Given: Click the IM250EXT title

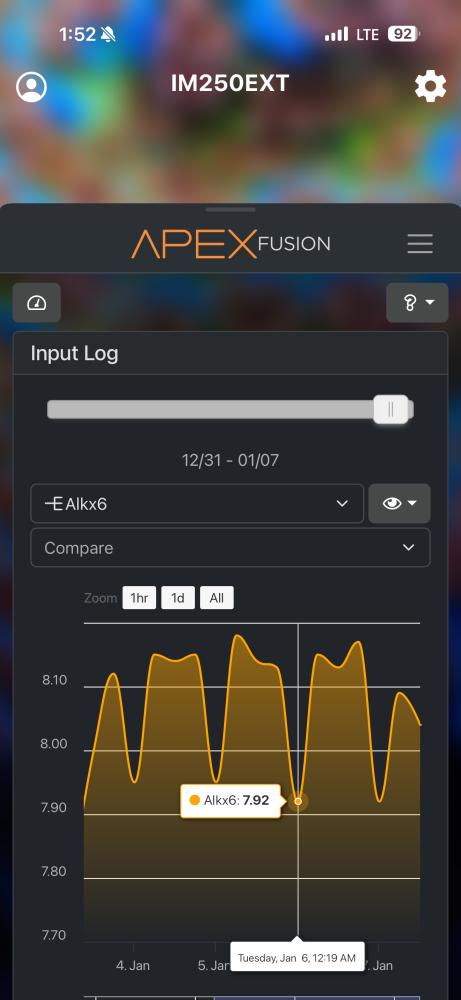Looking at the screenshot, I should click(x=230, y=84).
